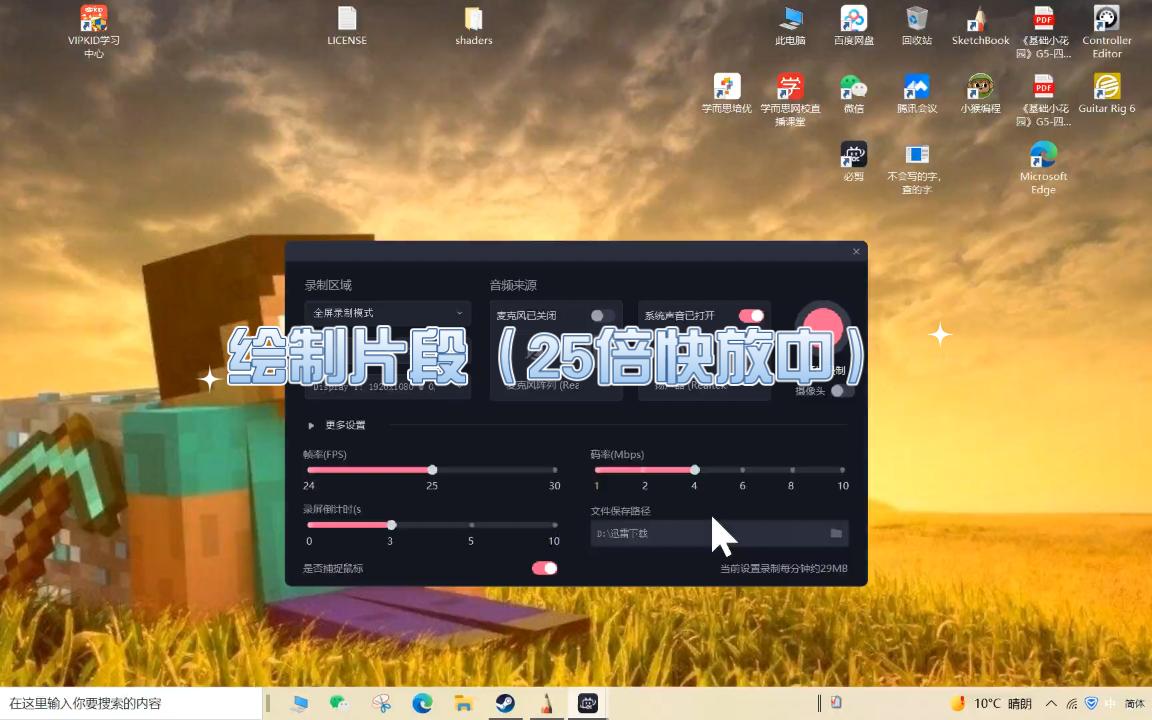Viewport: 1152px width, 720px height.
Task: Click the 文件保存路径 save path field
Action: (x=700, y=533)
